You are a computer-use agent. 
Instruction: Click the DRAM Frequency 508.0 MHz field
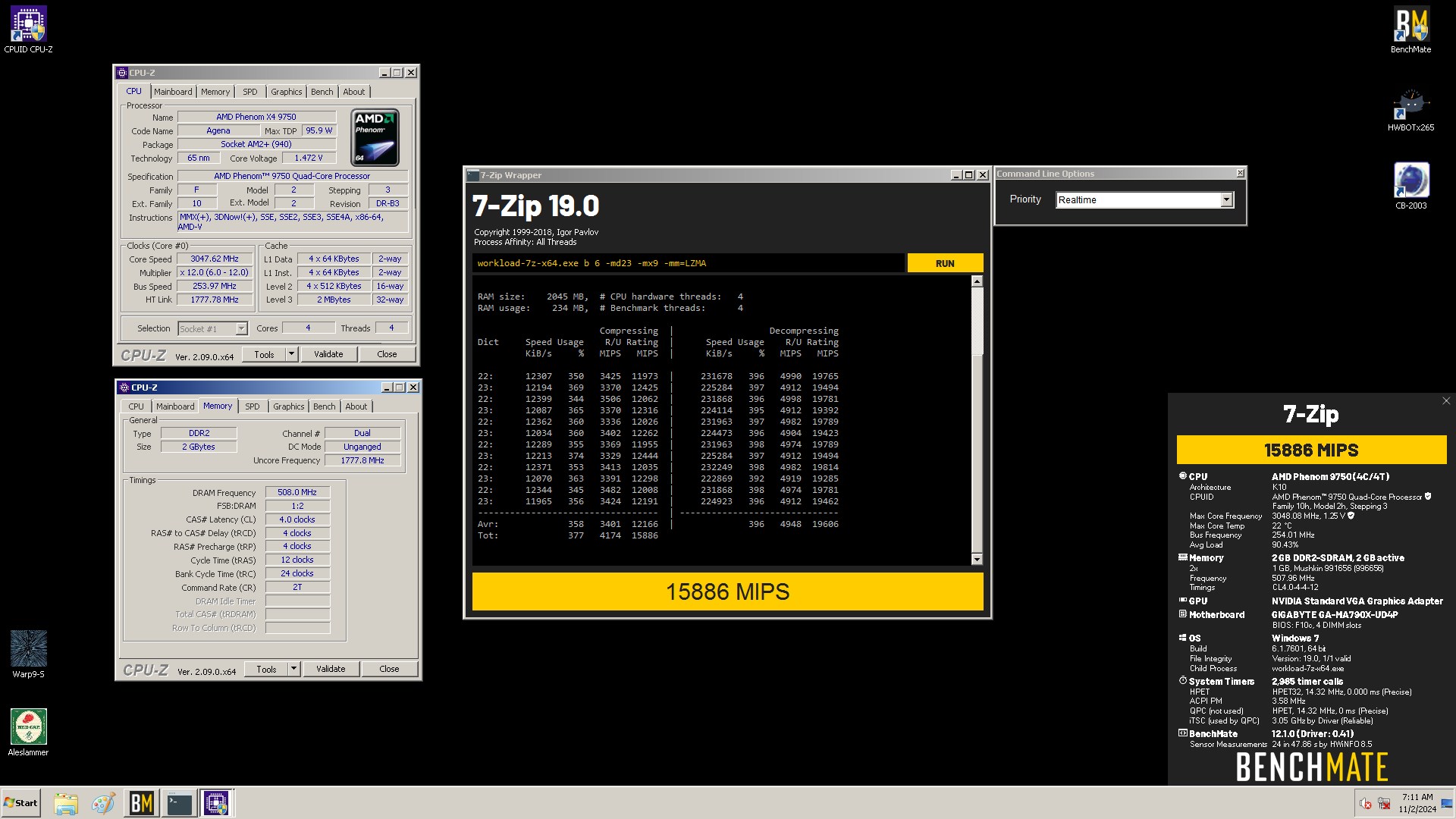pyautogui.click(x=297, y=492)
